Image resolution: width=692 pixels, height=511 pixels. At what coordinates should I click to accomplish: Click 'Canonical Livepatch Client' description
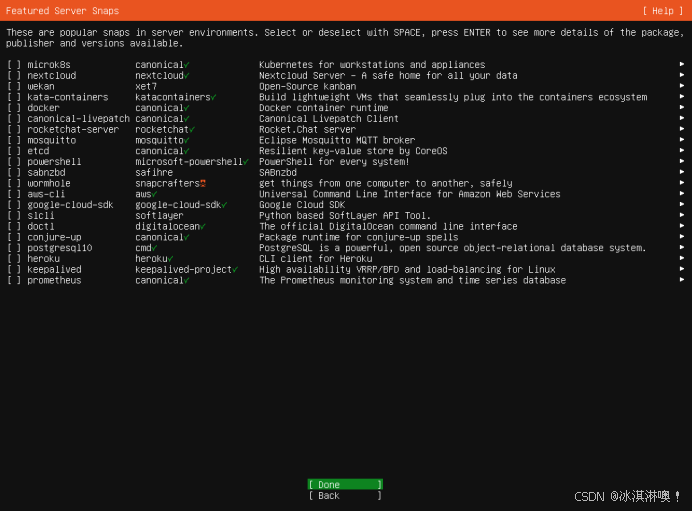(329, 119)
